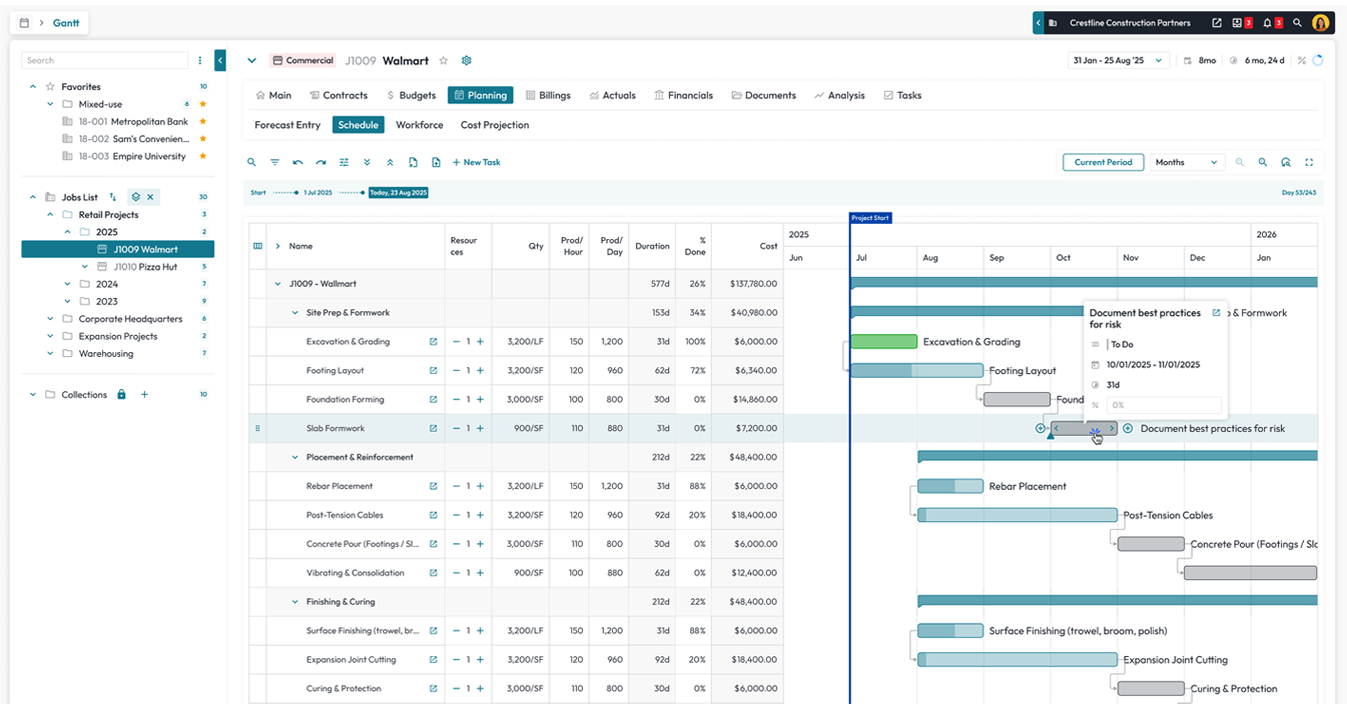Open the notifications bell icon
This screenshot has height=704, width=1347.
point(1267,23)
